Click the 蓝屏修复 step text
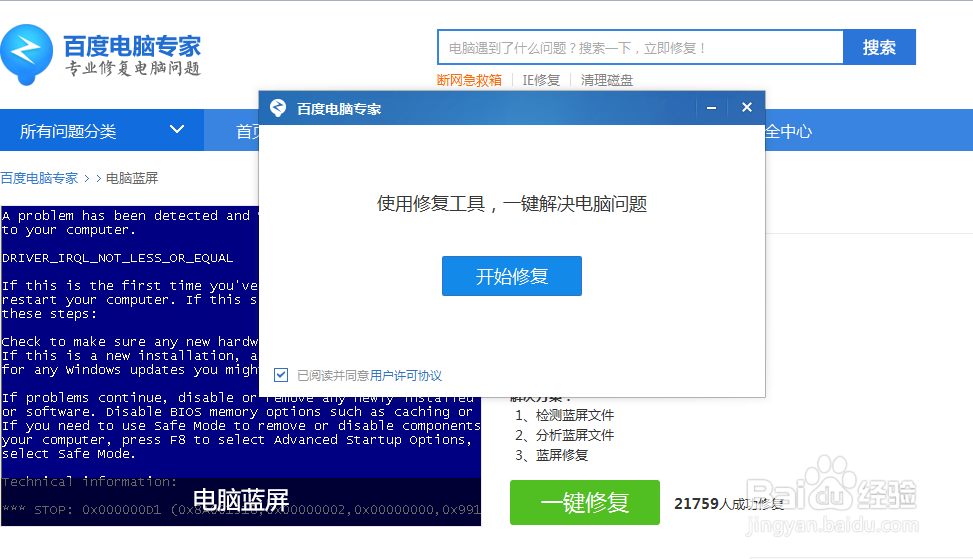This screenshot has height=559, width=973. coord(562,455)
